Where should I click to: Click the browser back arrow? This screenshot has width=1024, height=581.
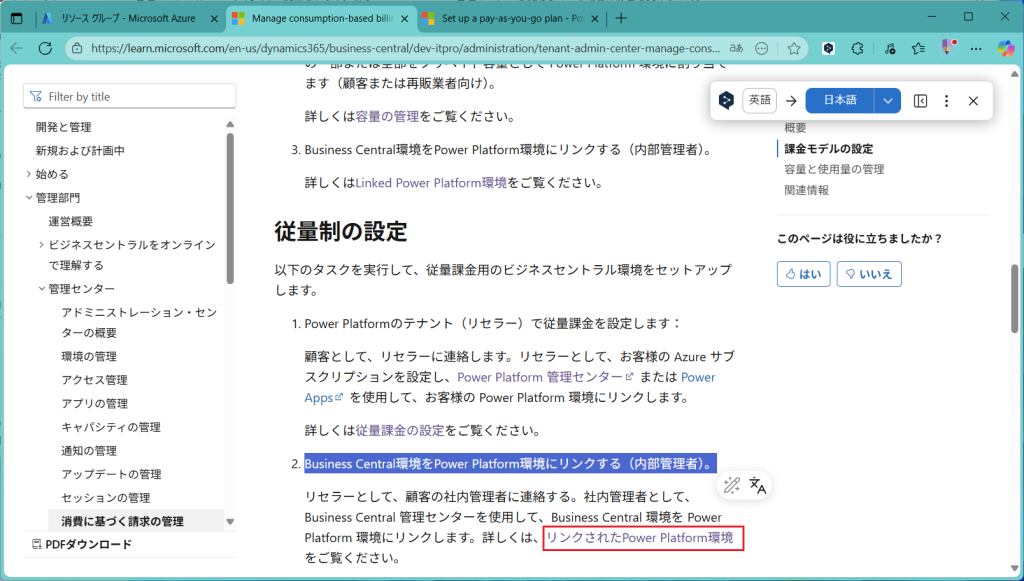pos(17,48)
